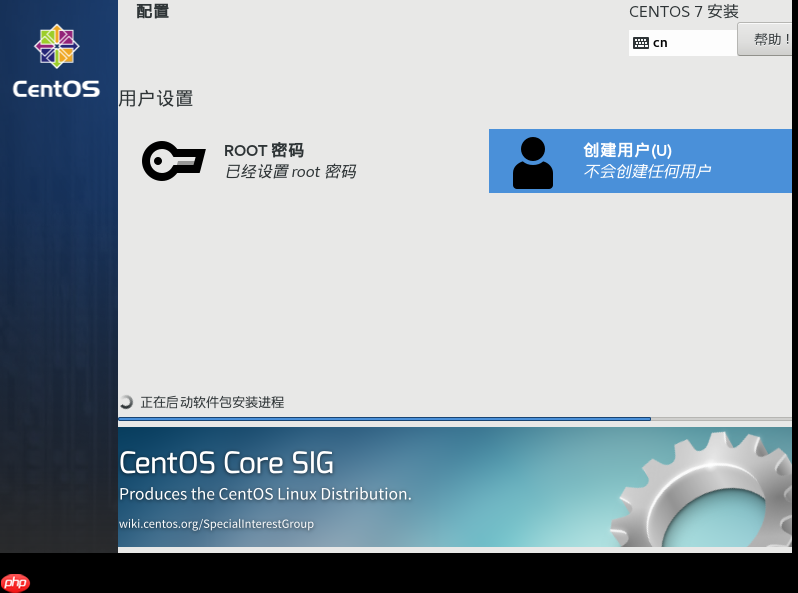
Task: Click the 用户设置 section heading
Action: pyautogui.click(x=156, y=98)
